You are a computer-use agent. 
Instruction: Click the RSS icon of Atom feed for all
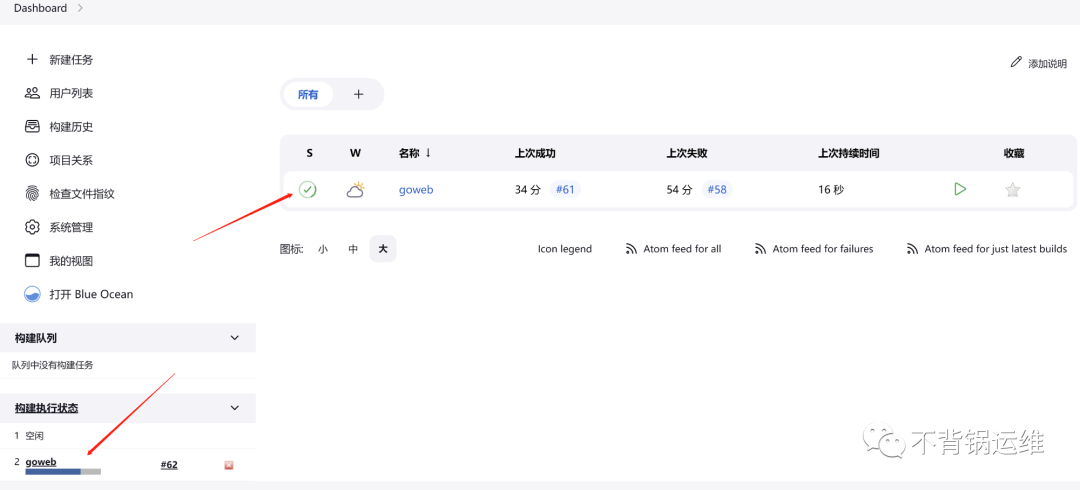click(x=631, y=249)
